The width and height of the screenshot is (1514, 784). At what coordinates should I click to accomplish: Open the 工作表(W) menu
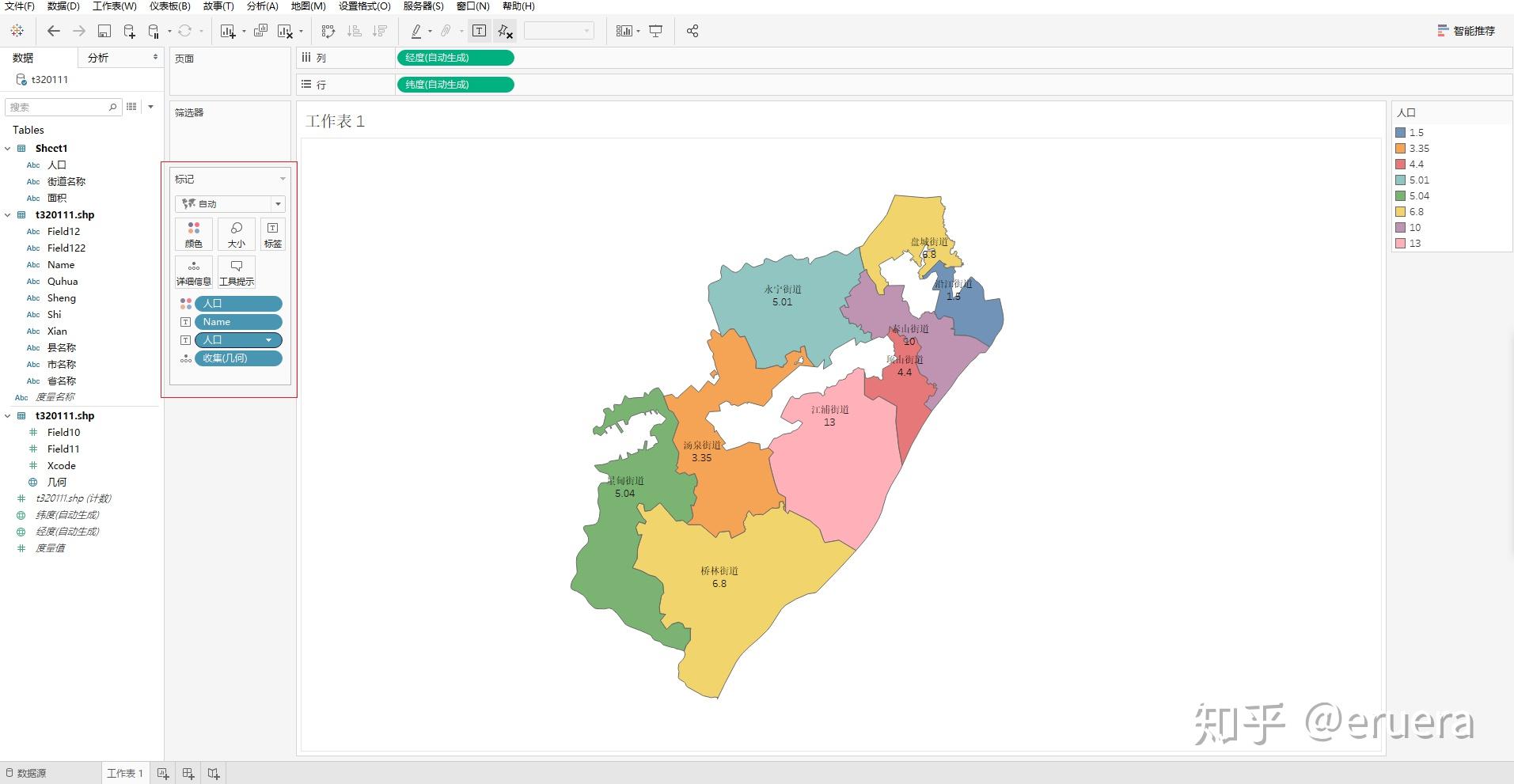click(115, 6)
